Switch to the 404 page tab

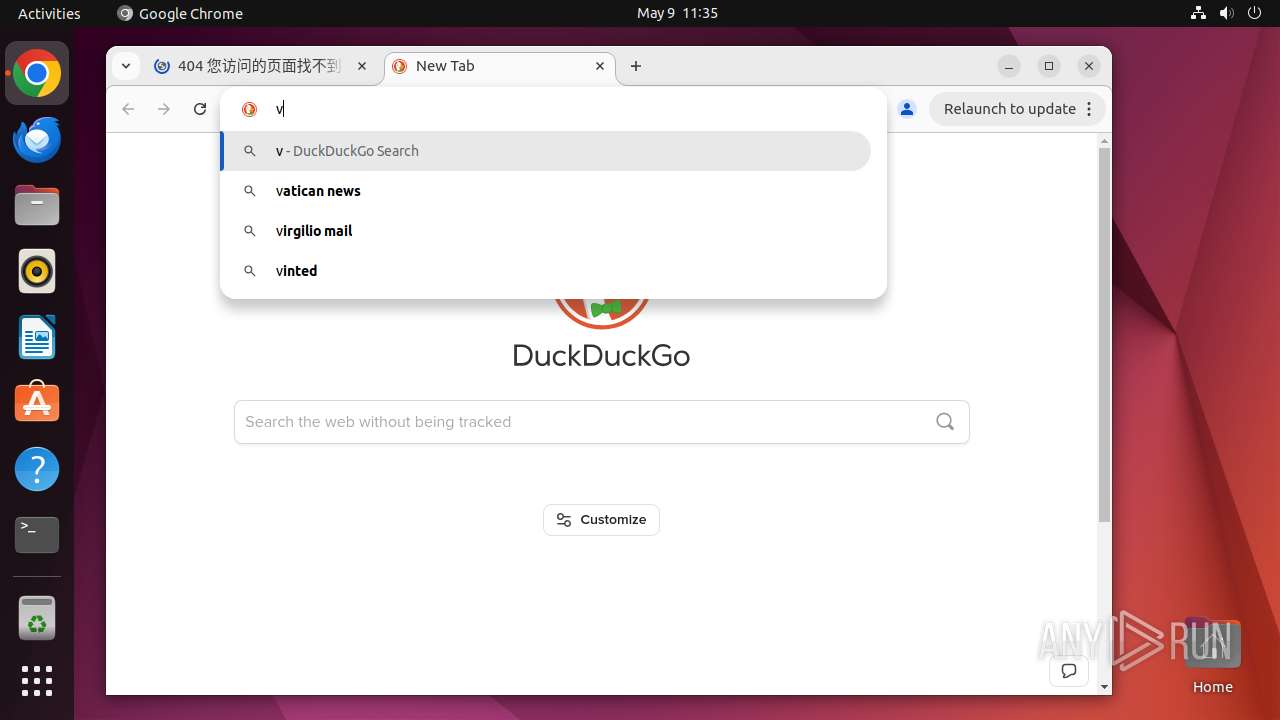[x=261, y=66]
